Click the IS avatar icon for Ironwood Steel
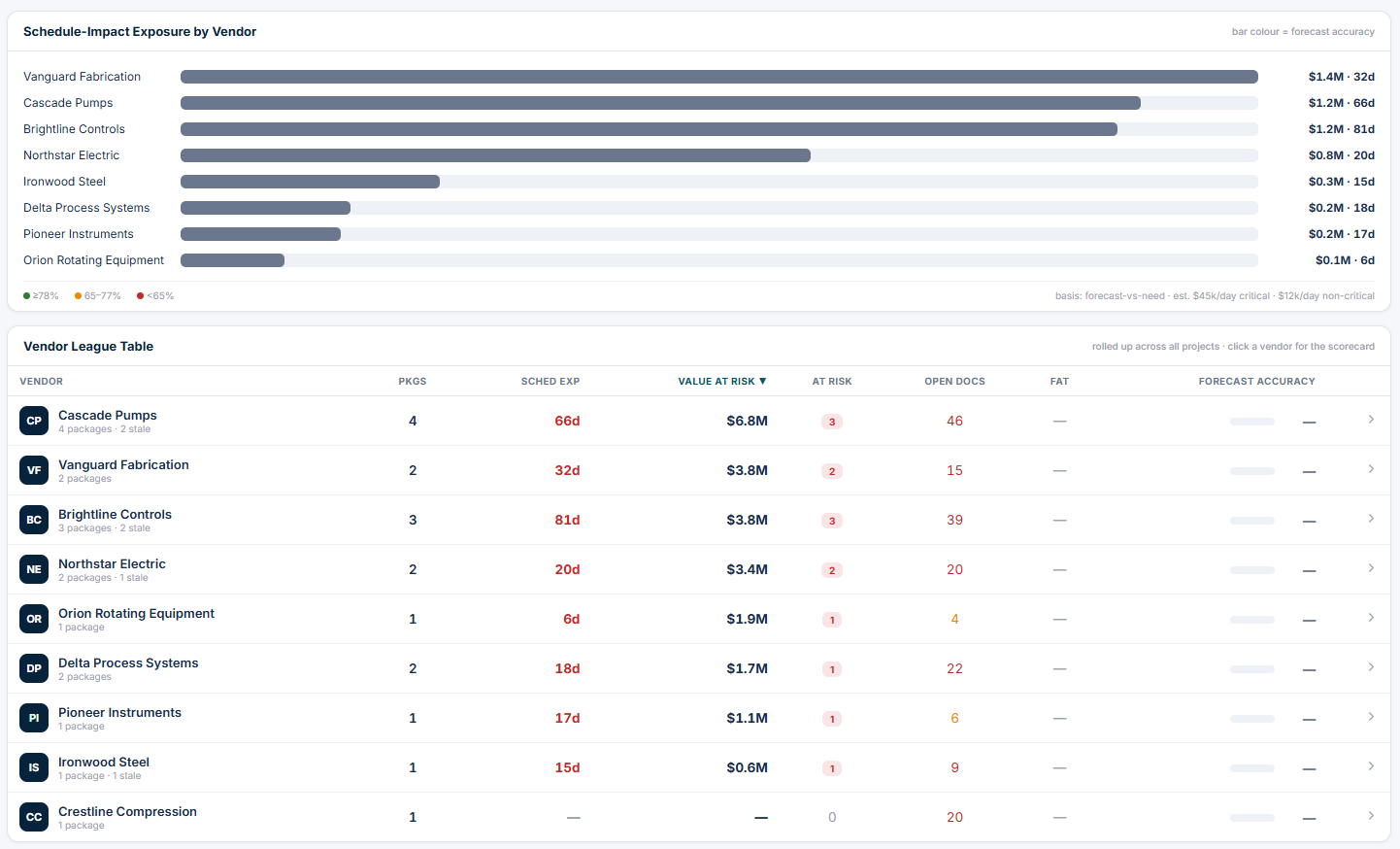Viewport: 1400px width, 849px height. tap(34, 767)
